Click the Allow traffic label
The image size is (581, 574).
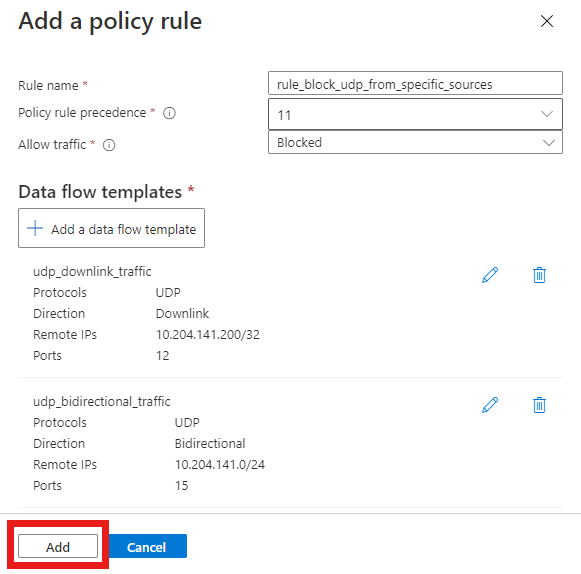click(x=52, y=145)
